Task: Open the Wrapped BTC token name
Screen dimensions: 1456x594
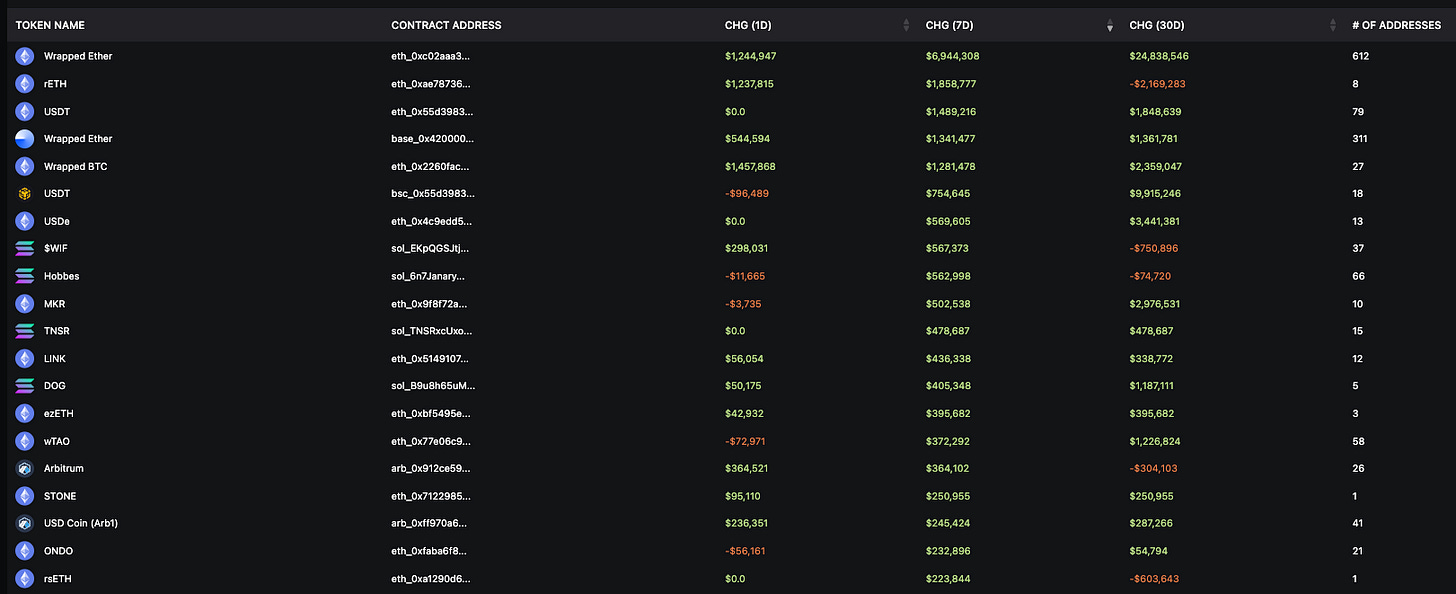Action: coord(75,166)
